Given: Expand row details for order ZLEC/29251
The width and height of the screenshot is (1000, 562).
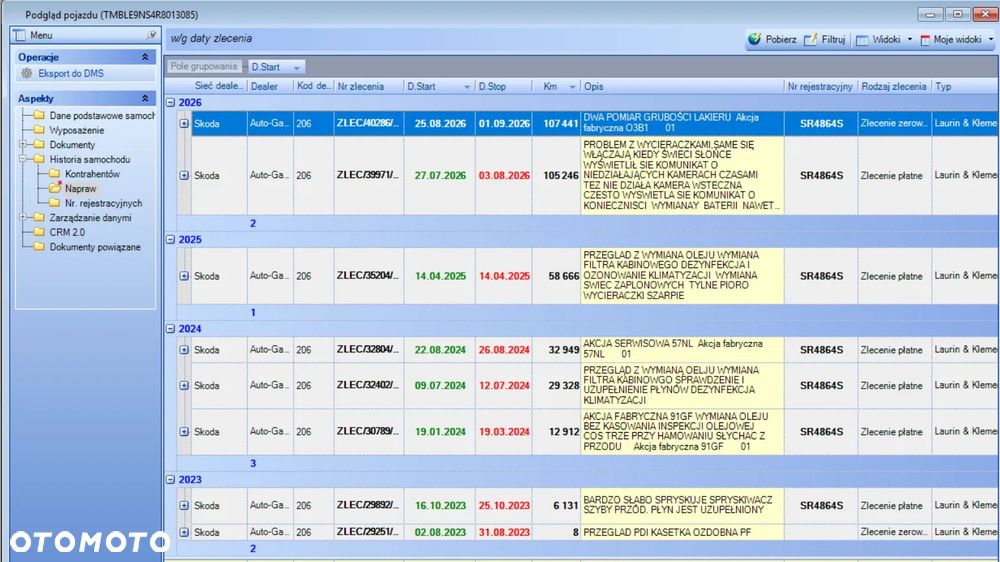Looking at the screenshot, I should (184, 532).
